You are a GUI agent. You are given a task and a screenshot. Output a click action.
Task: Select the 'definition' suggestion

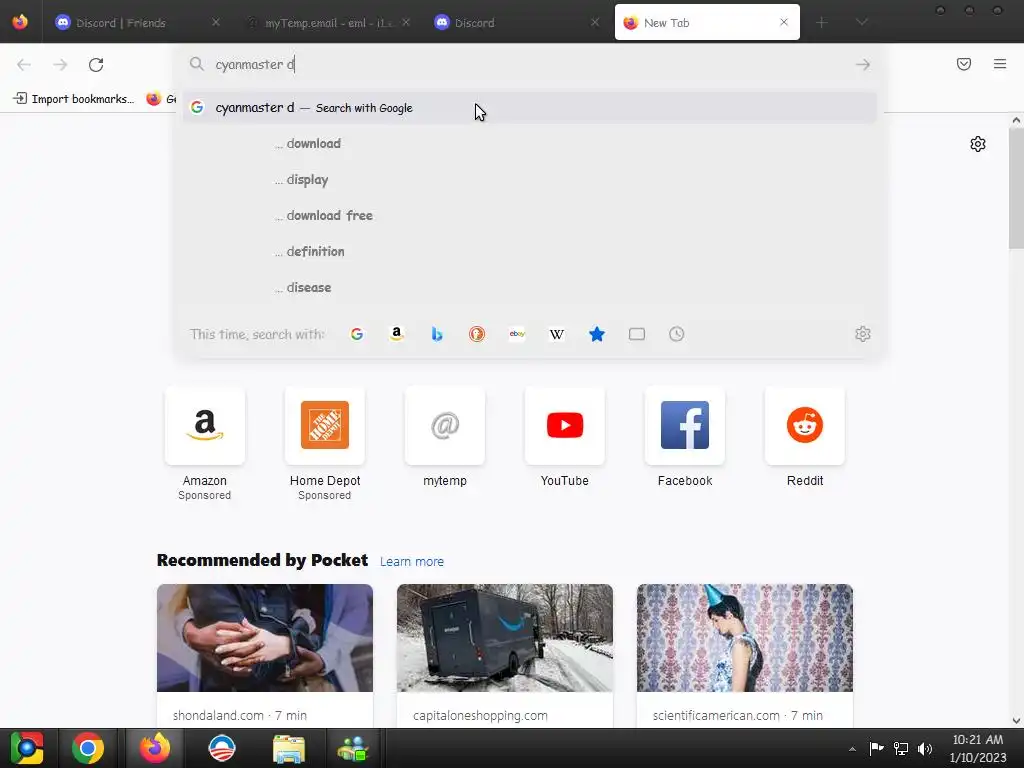[529, 251]
